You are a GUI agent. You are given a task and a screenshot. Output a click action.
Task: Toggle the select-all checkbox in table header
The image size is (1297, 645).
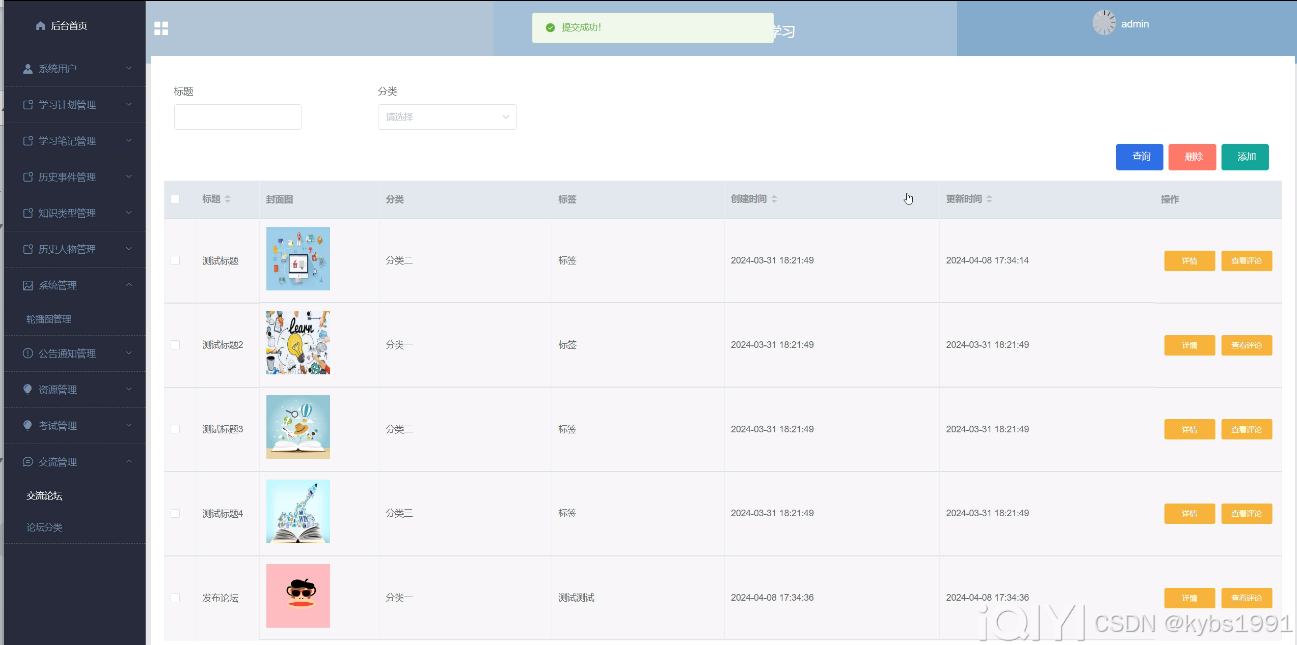pos(175,199)
